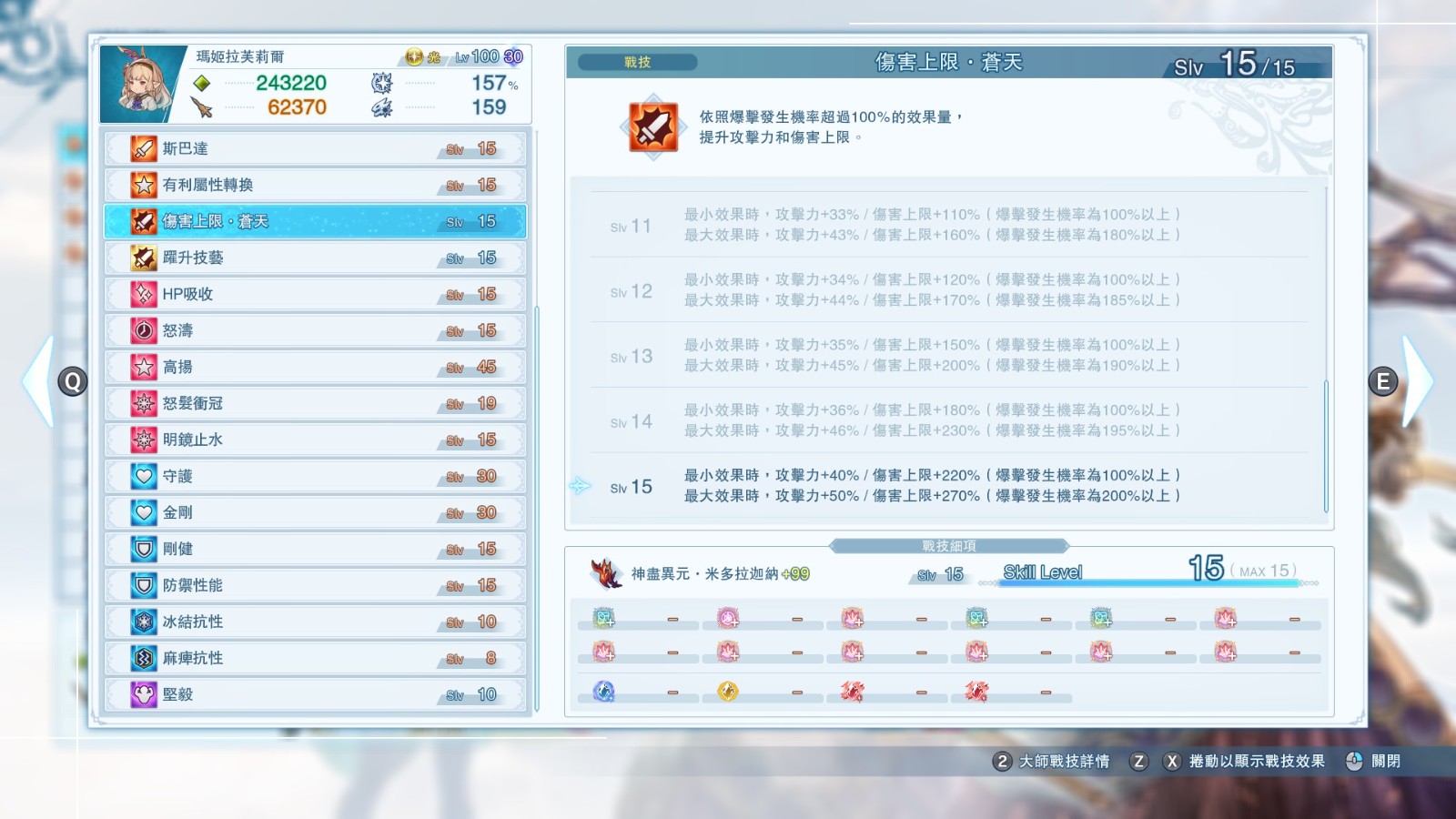Viewport: 1456px width, 819px height.
Task: Click the 戰技 tab label
Action: (x=637, y=62)
